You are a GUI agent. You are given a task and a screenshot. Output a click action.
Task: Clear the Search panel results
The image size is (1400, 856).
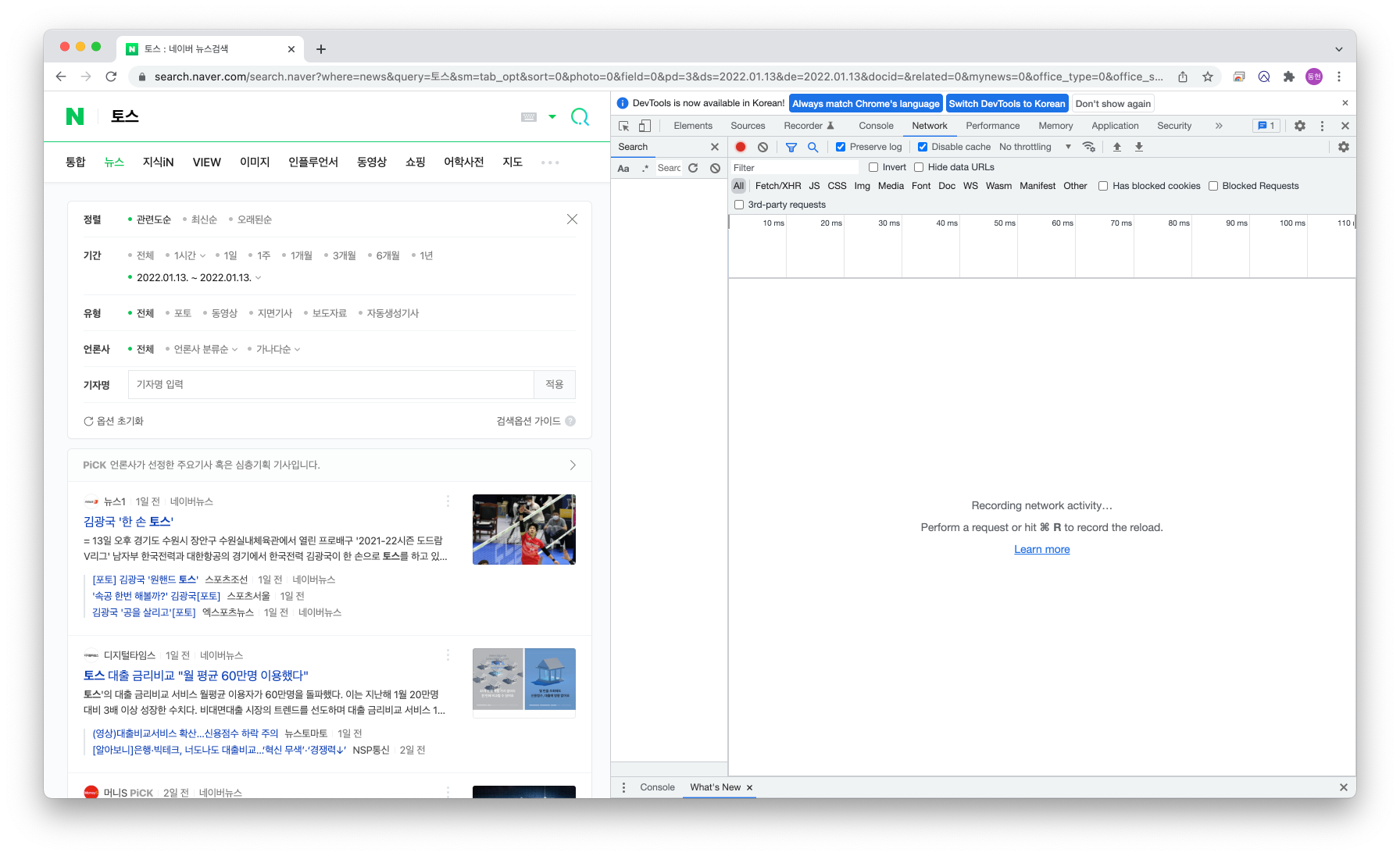point(715,168)
